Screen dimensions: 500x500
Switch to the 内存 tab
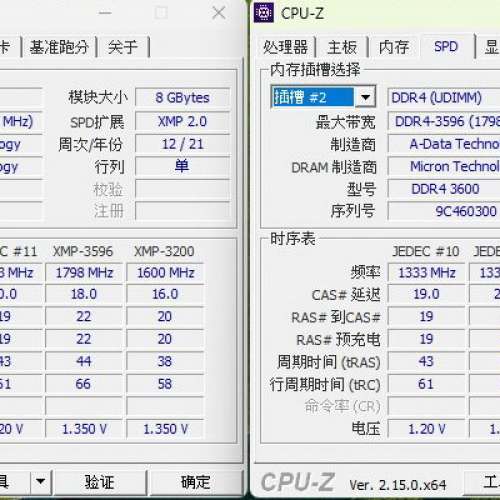pos(394,47)
